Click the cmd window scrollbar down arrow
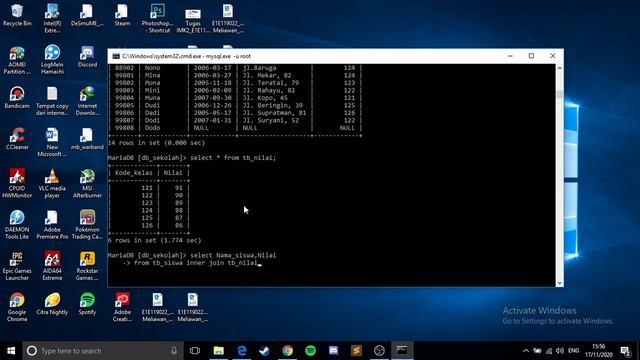This screenshot has width=640, height=360. click(559, 282)
